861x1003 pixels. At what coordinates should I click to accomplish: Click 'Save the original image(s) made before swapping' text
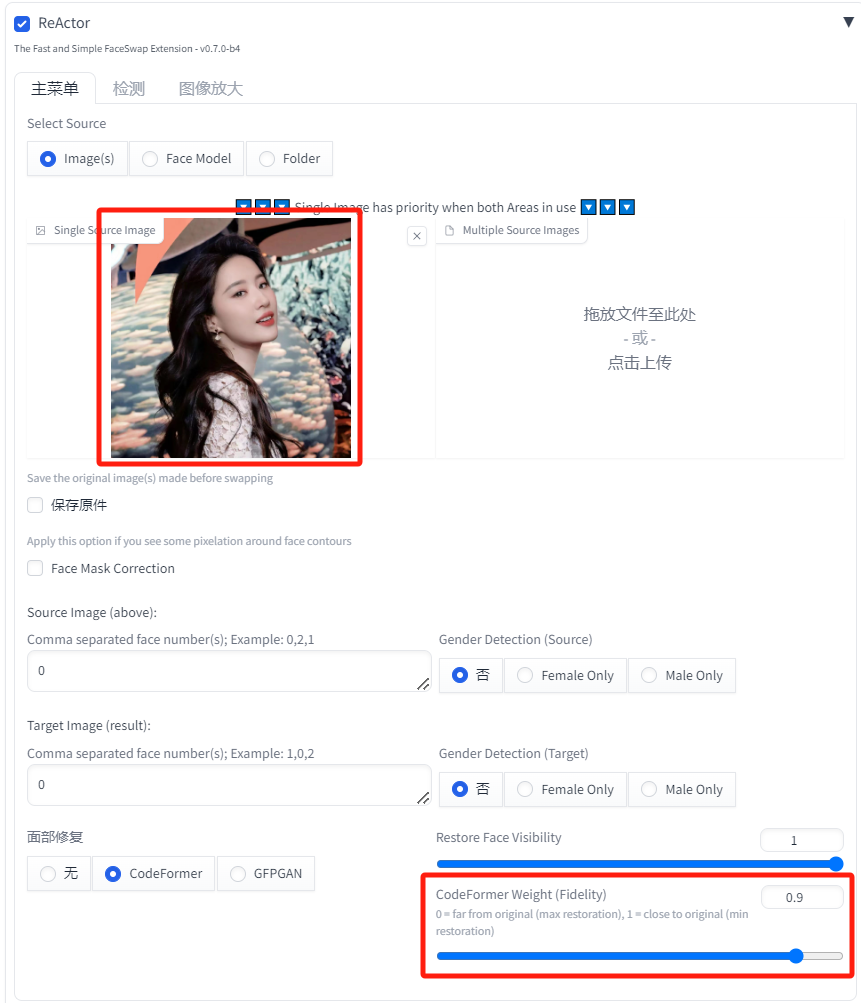[x=150, y=478]
